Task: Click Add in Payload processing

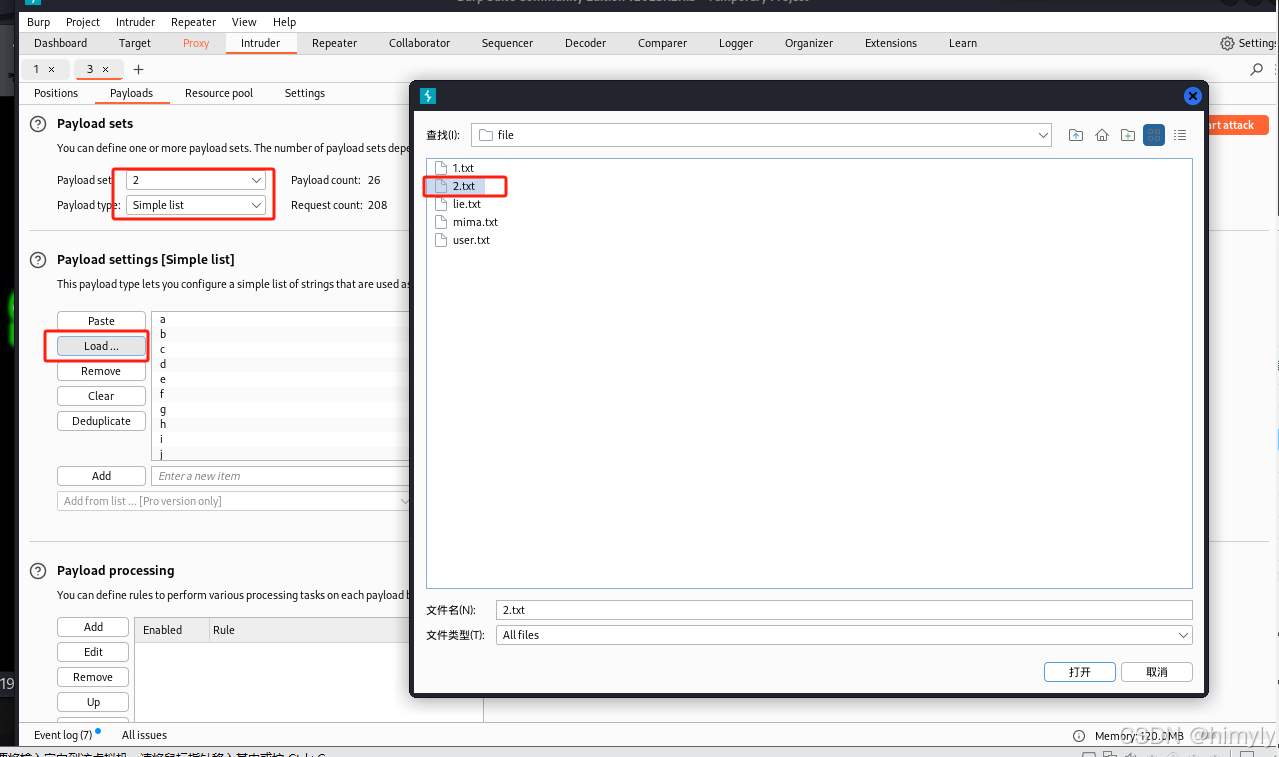Action: coord(93,627)
